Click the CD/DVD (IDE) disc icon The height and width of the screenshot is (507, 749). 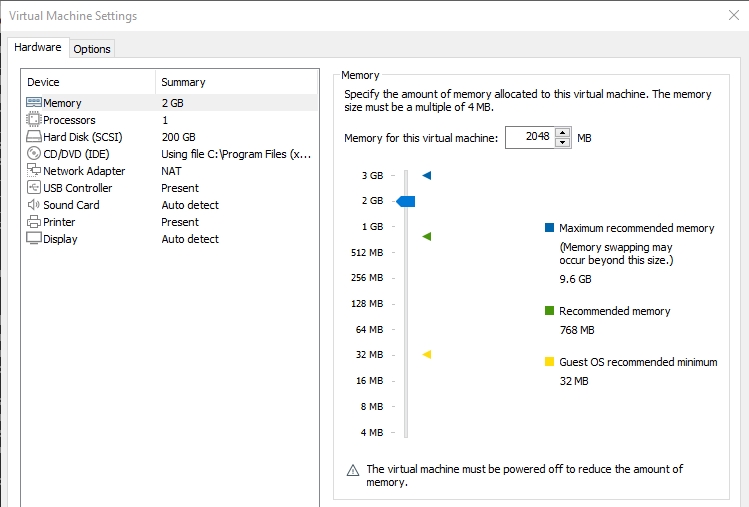point(33,154)
